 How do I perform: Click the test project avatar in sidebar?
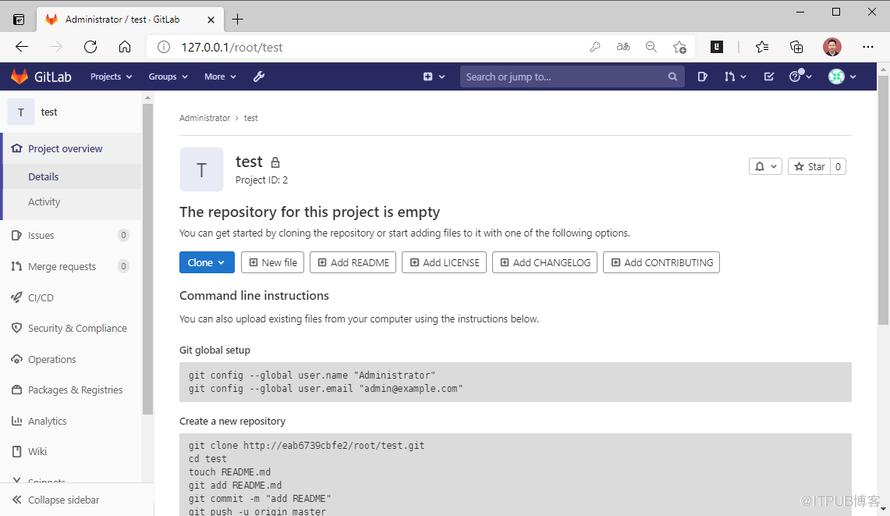pyautogui.click(x=21, y=112)
